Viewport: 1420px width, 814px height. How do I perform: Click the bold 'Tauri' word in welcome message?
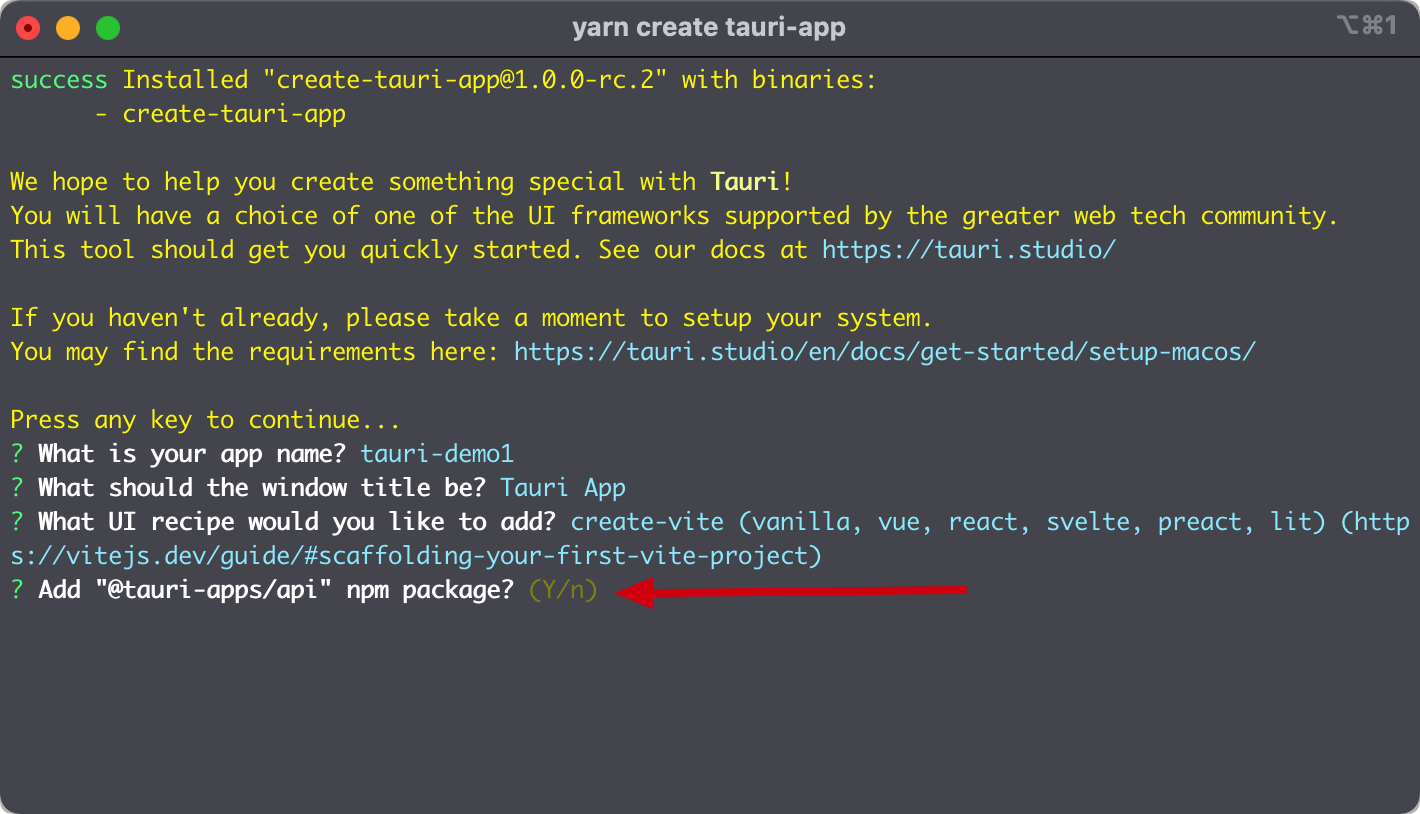(x=745, y=182)
